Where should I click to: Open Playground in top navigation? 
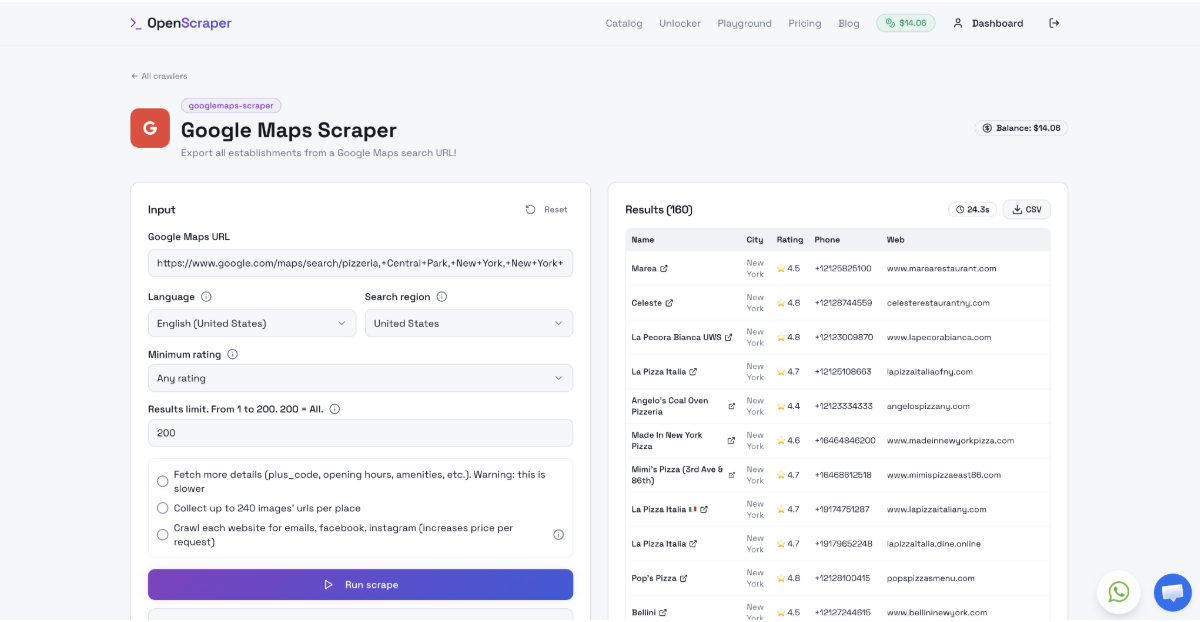(x=744, y=23)
